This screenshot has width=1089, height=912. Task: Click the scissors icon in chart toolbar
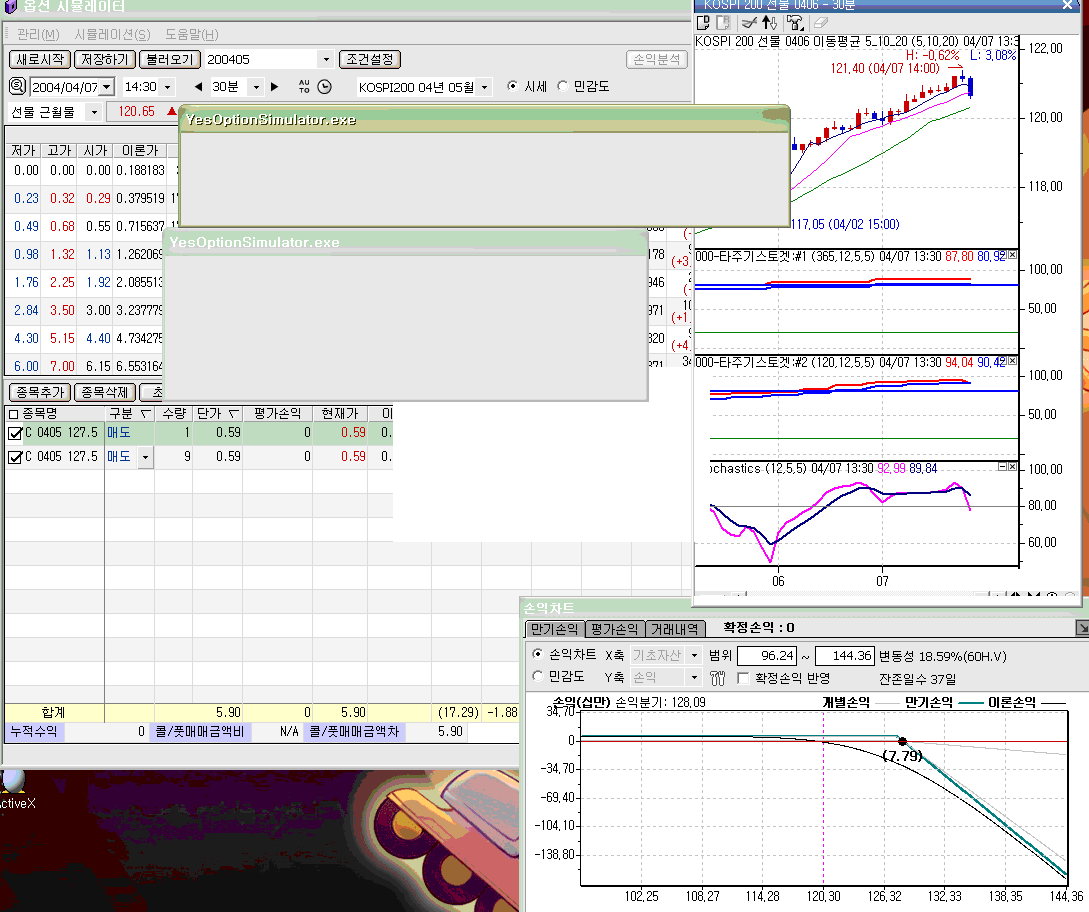click(x=747, y=23)
